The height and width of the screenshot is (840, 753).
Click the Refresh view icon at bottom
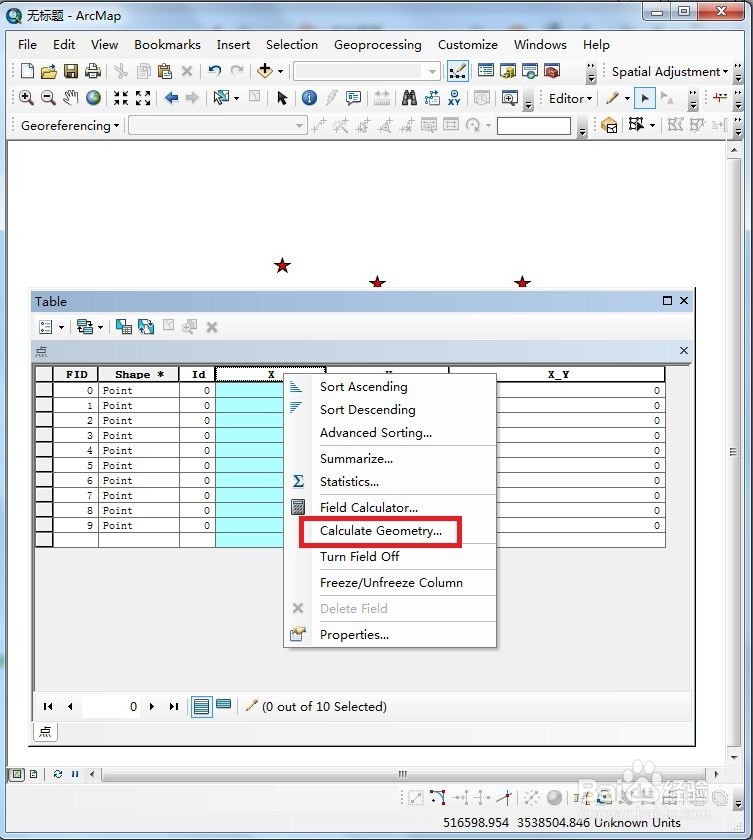[58, 774]
